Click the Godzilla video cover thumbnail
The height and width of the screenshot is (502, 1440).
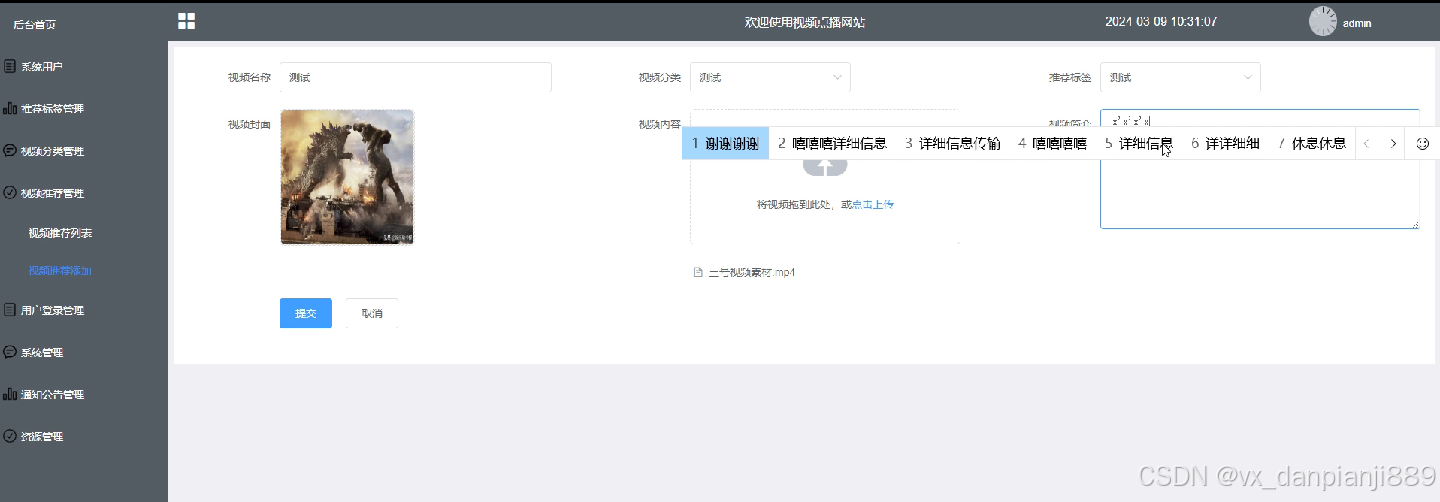(x=347, y=177)
